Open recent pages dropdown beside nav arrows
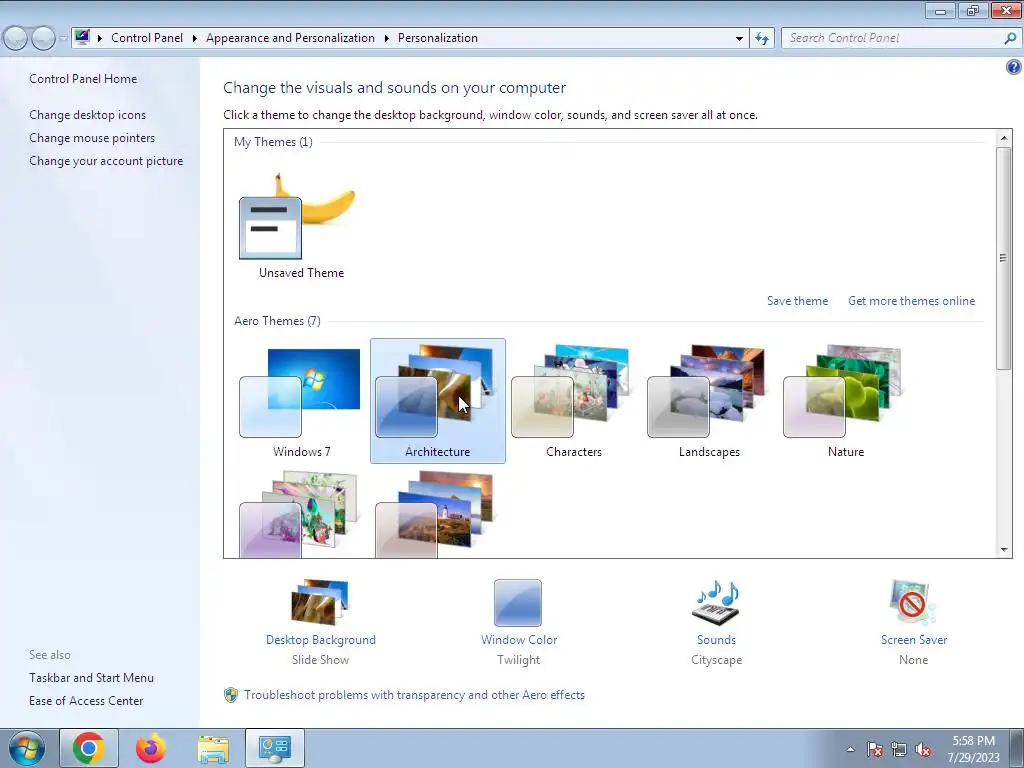Viewport: 1024px width, 768px height. pos(63,39)
